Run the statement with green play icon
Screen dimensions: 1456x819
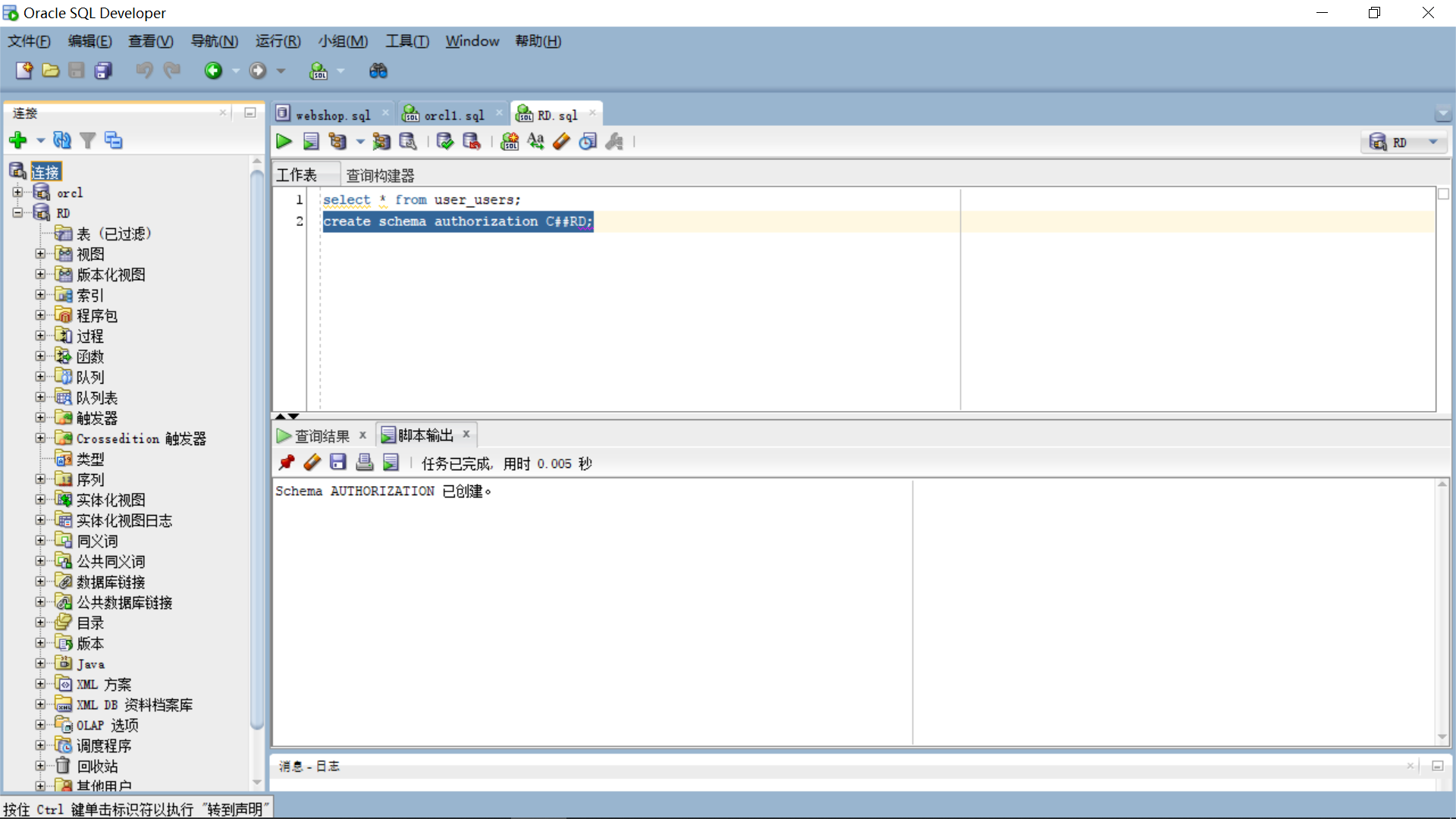point(284,141)
